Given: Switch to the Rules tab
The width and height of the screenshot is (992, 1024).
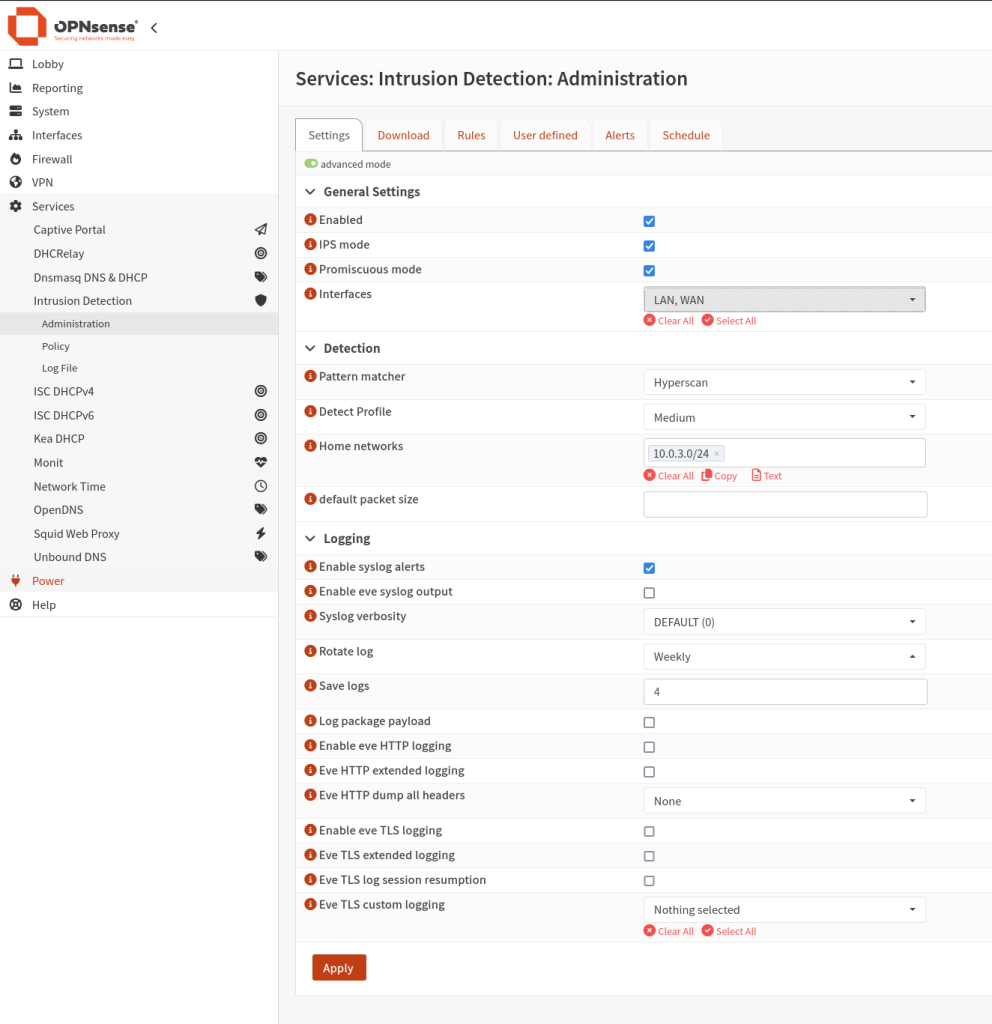Looking at the screenshot, I should pyautogui.click(x=471, y=135).
